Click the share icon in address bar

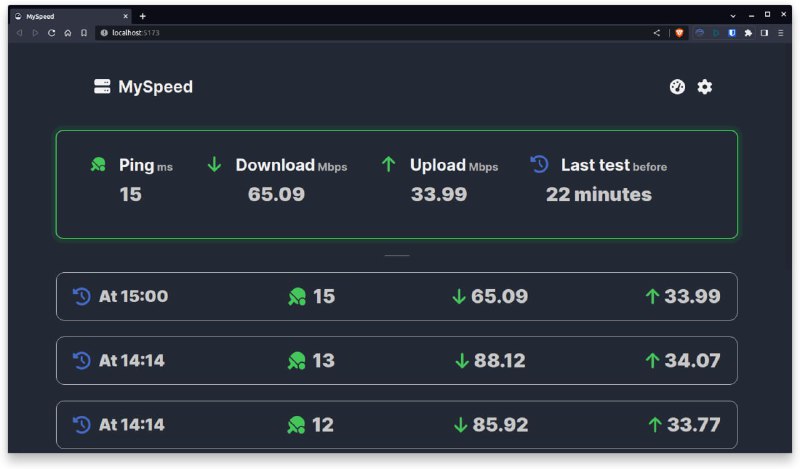(657, 33)
